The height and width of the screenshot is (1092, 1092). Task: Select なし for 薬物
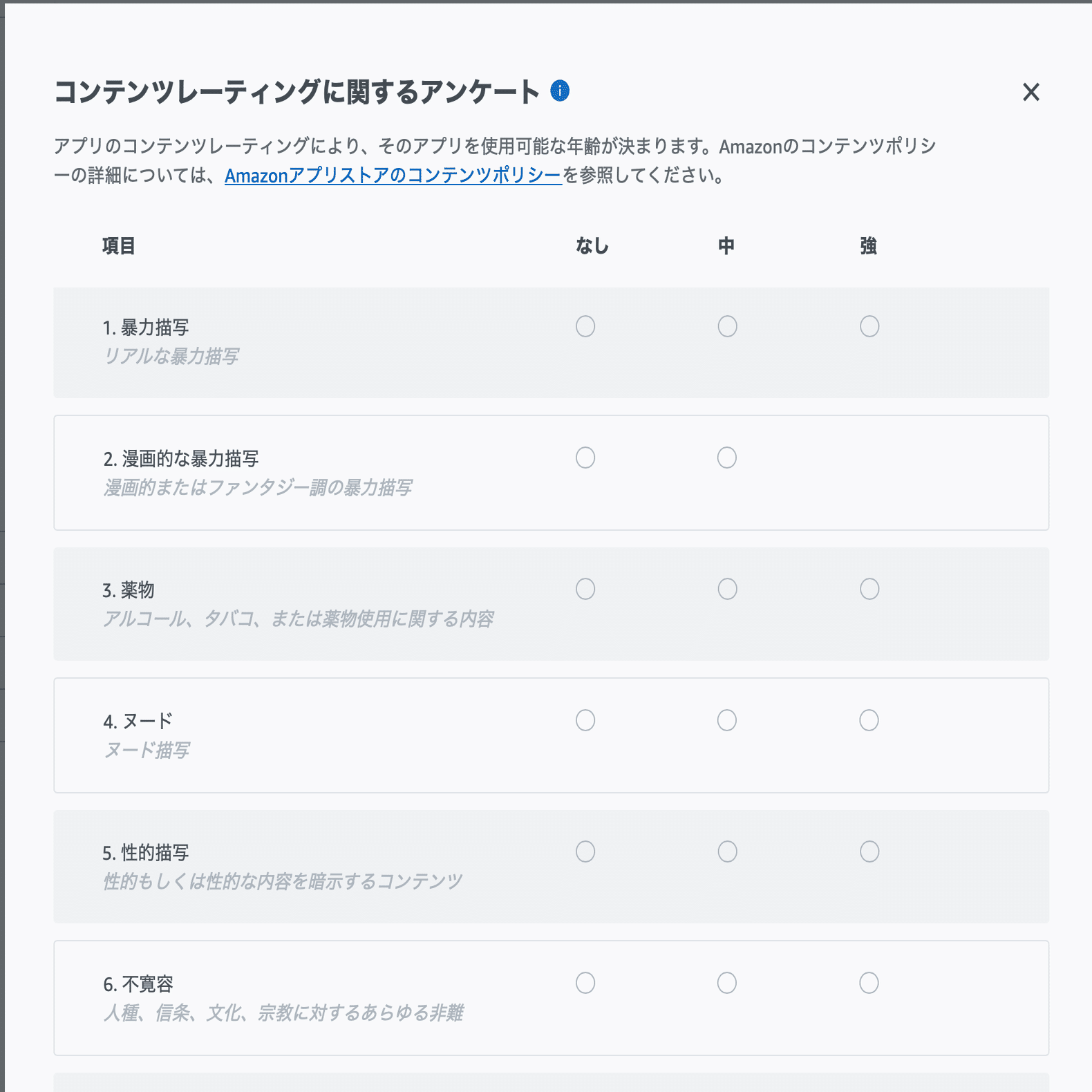(x=585, y=590)
